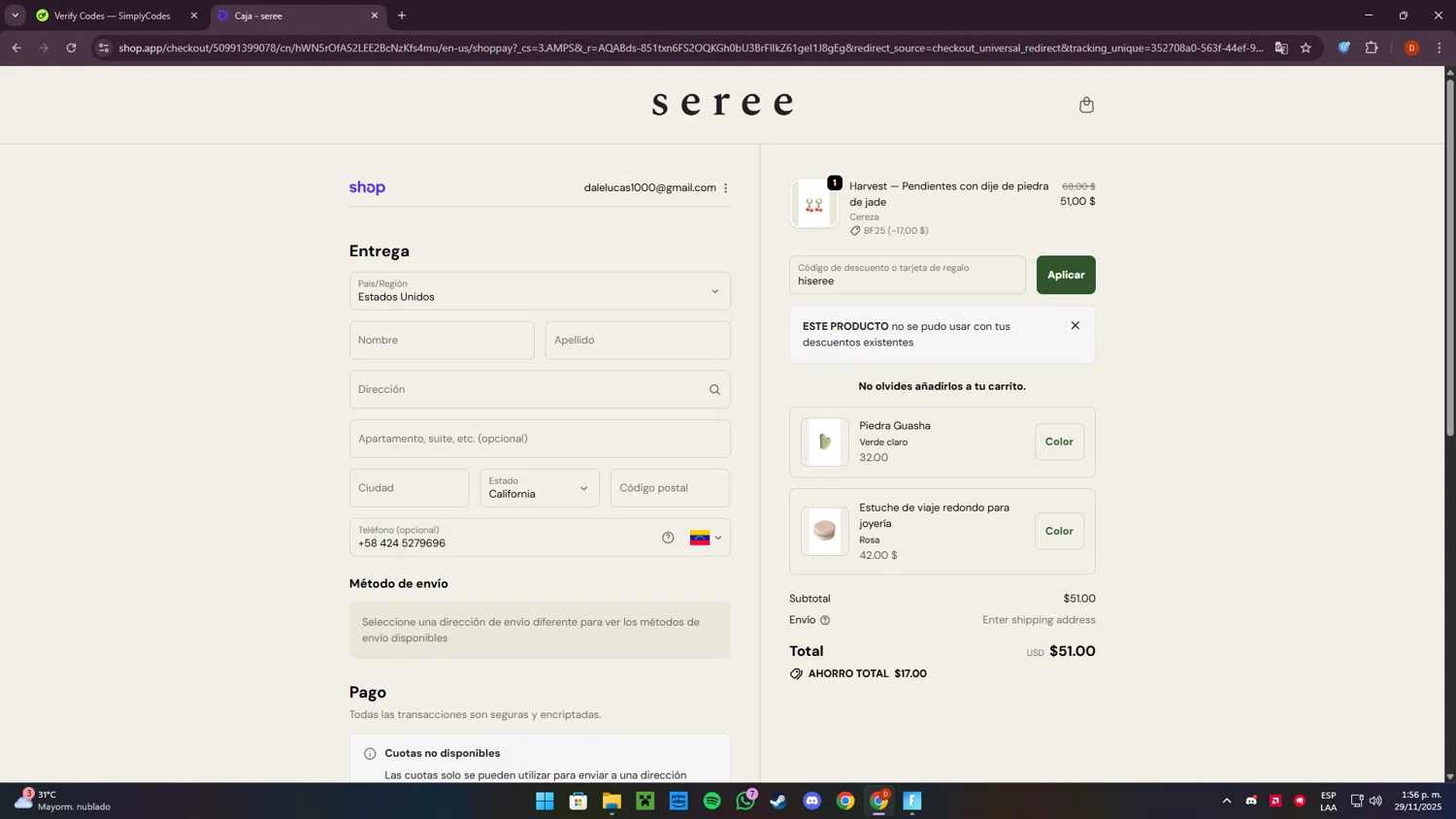Viewport: 1456px width, 819px height.
Task: Click the shipping info question mark icon
Action: pos(825,620)
